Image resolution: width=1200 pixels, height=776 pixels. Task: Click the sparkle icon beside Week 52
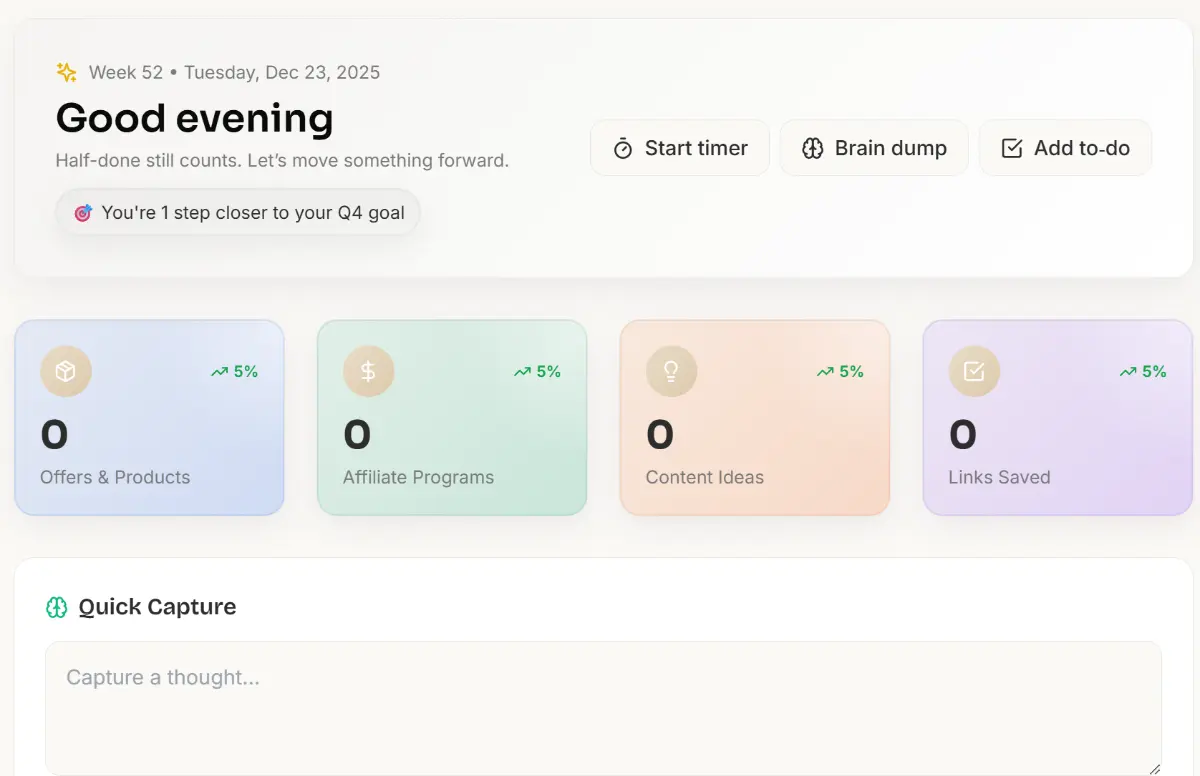66,71
